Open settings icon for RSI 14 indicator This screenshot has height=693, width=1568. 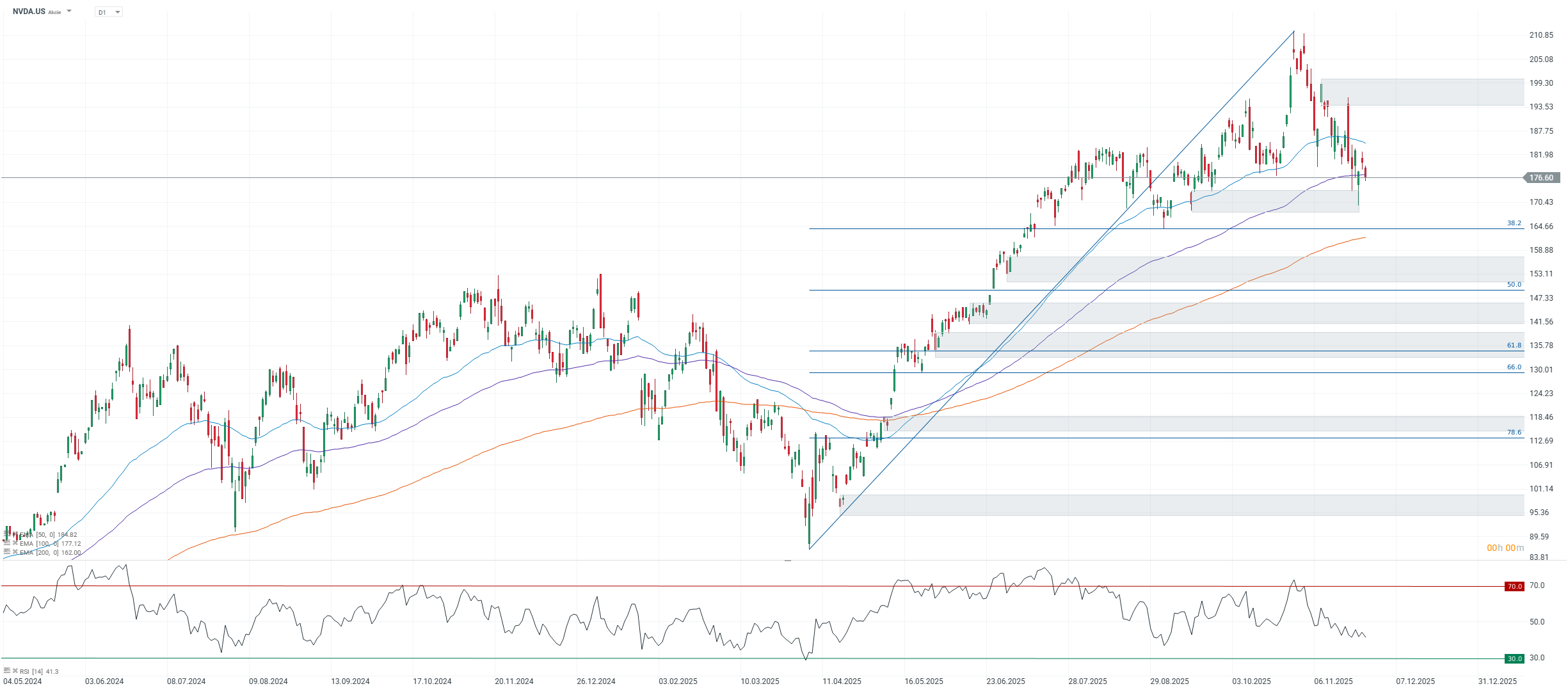click(7, 671)
